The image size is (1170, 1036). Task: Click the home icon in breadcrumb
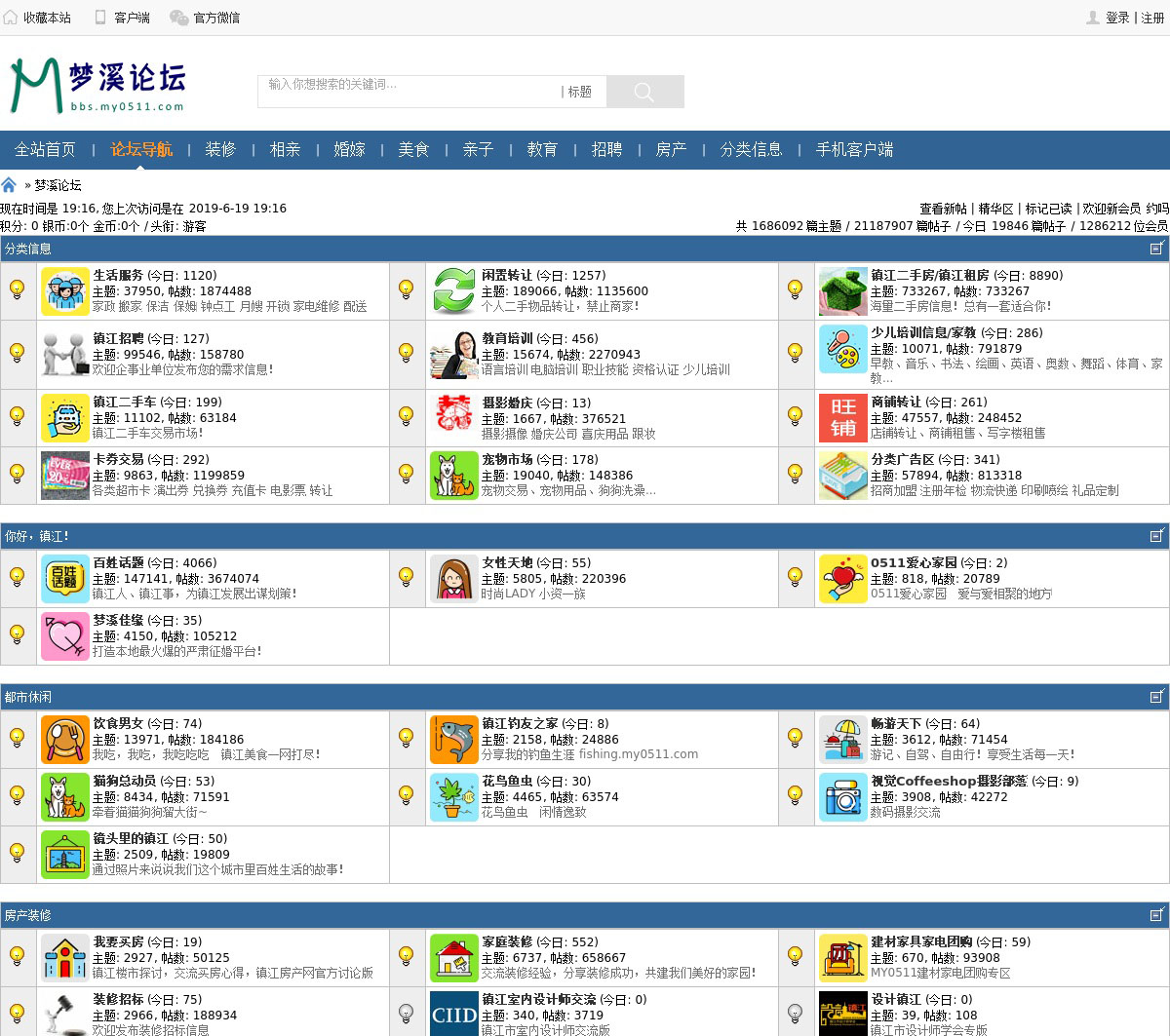click(x=9, y=185)
